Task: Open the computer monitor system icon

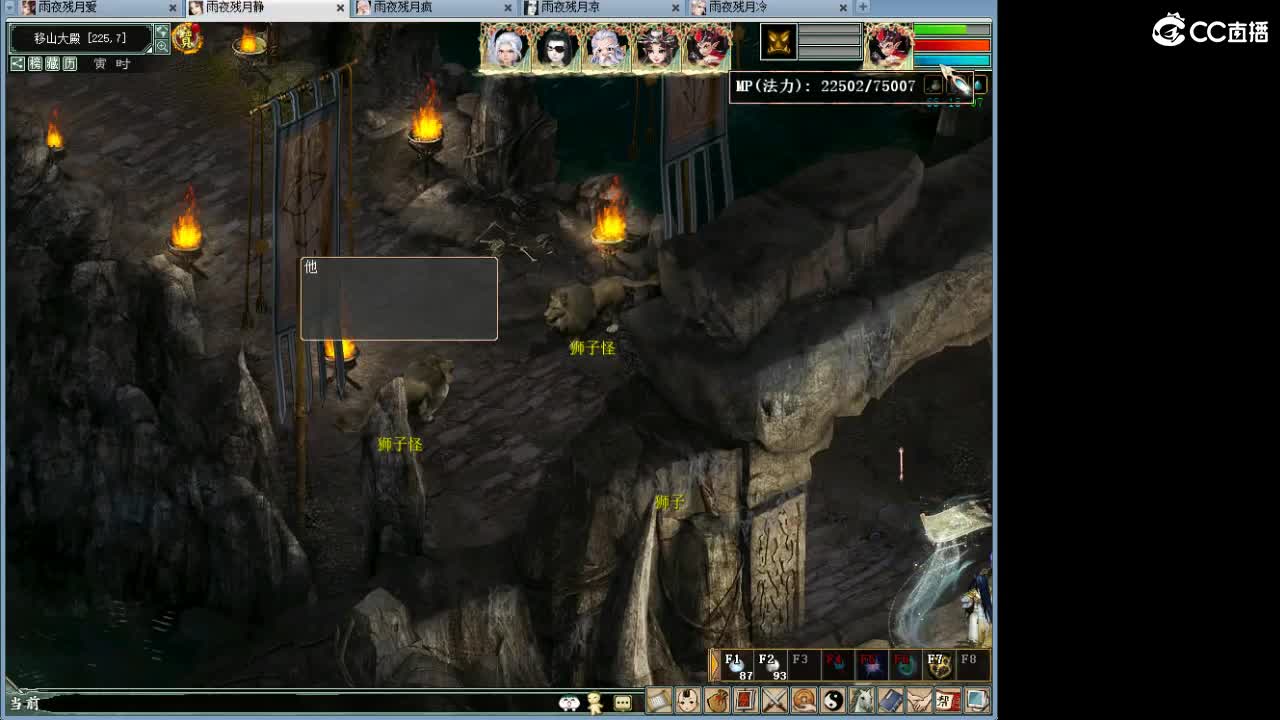Action: click(x=977, y=700)
